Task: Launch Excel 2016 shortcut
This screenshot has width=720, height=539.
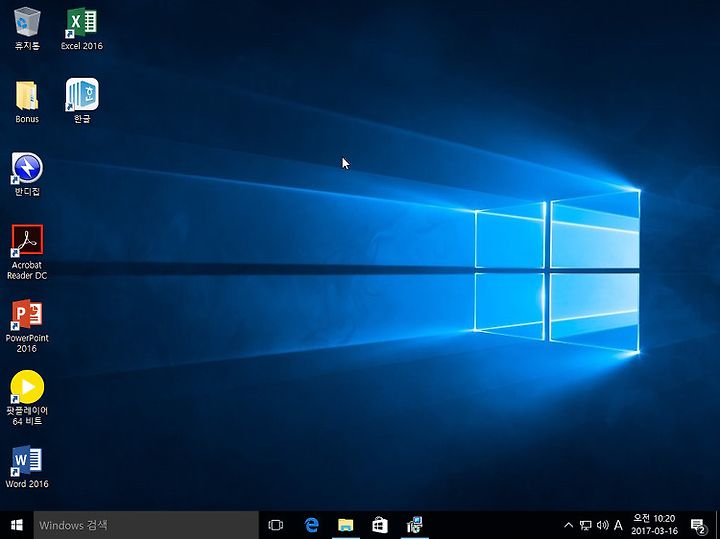Action: (82, 28)
